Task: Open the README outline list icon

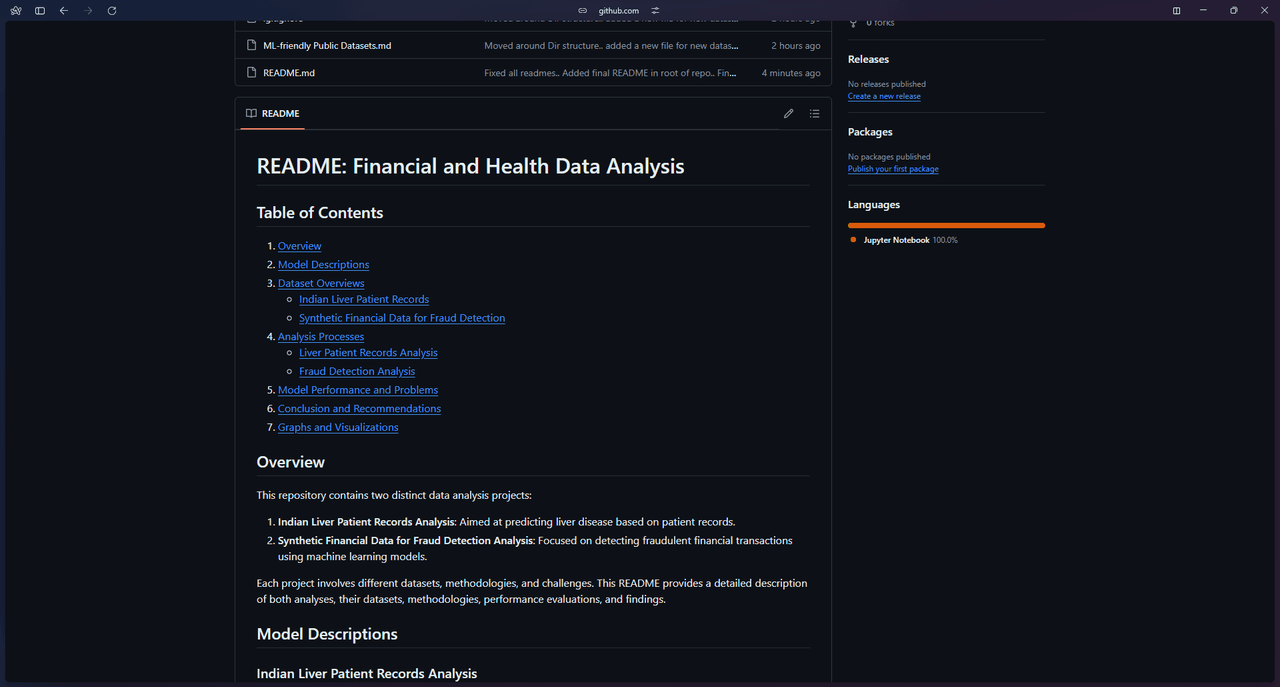Action: click(x=815, y=114)
